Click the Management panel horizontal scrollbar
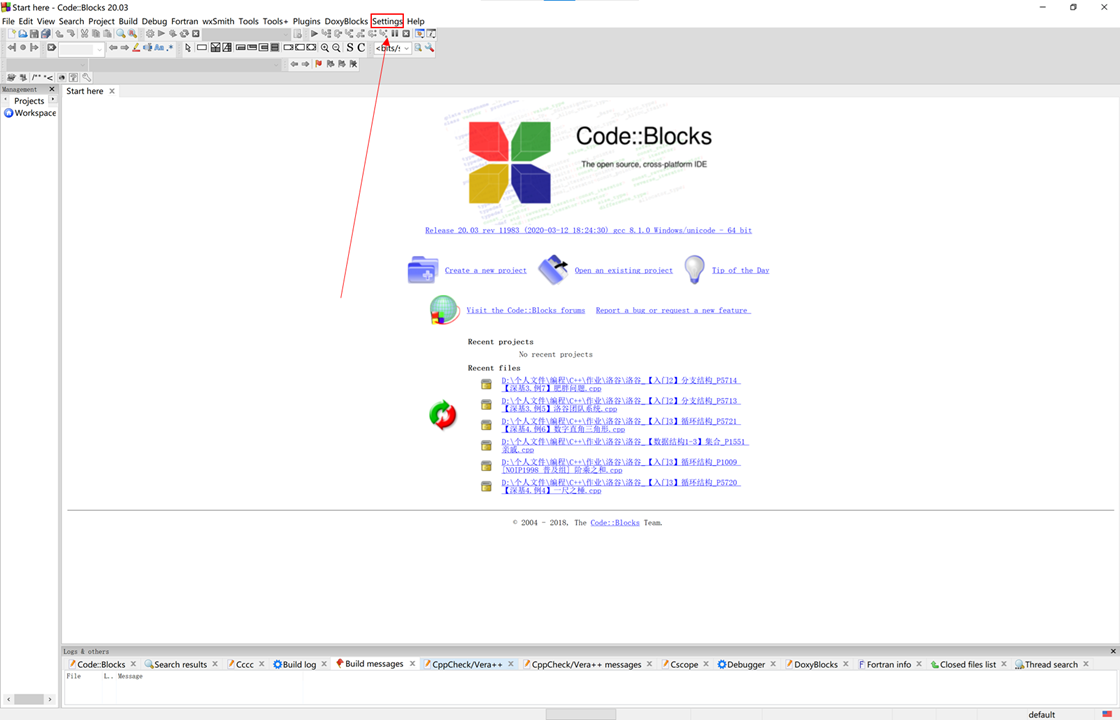 coord(29,699)
